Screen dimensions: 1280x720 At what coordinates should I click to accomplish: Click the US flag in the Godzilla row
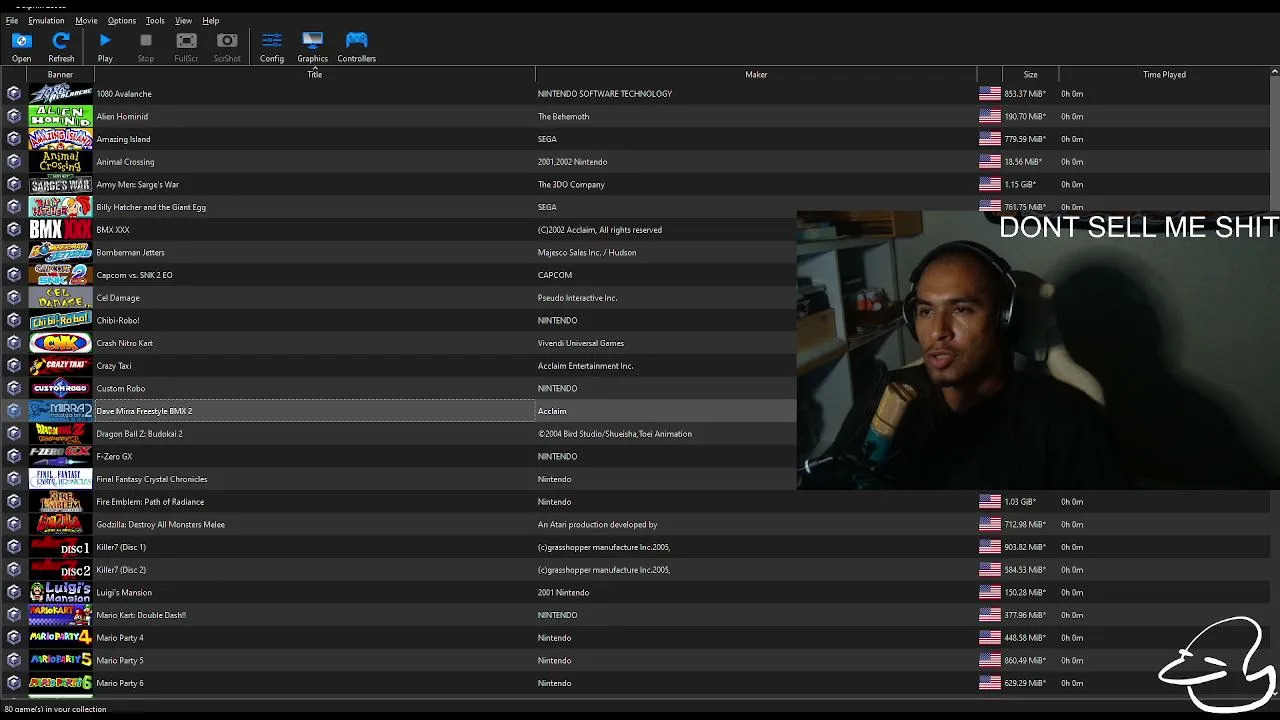[990, 524]
